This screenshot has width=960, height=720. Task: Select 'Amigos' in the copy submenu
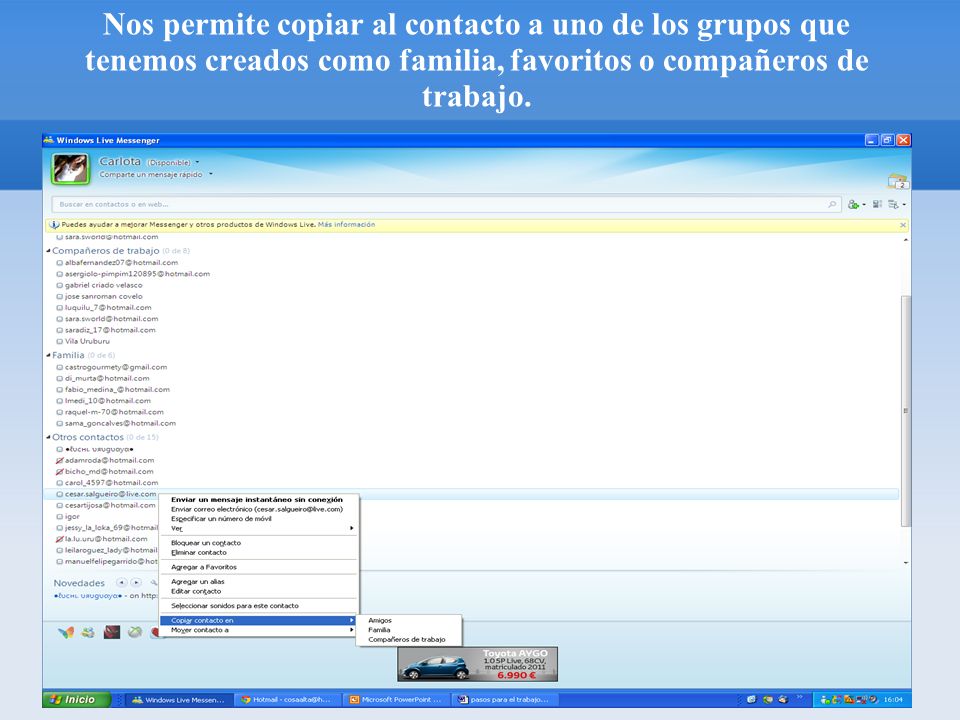[x=408, y=621]
